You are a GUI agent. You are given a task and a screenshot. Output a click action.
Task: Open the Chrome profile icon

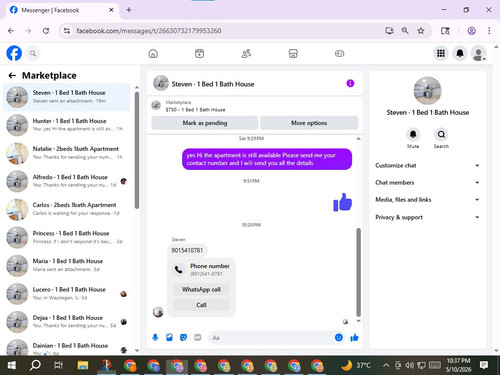pyautogui.click(x=471, y=31)
